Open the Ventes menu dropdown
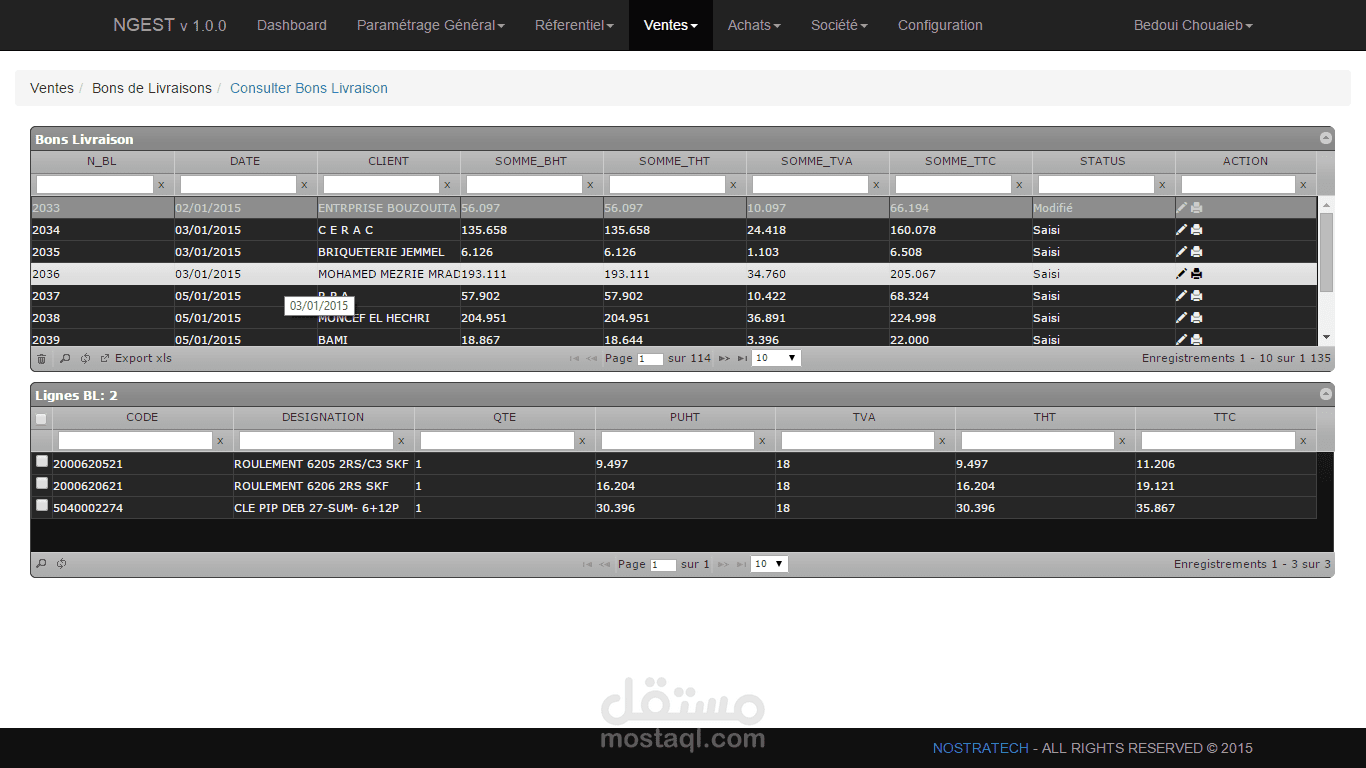1366x768 pixels. tap(670, 25)
